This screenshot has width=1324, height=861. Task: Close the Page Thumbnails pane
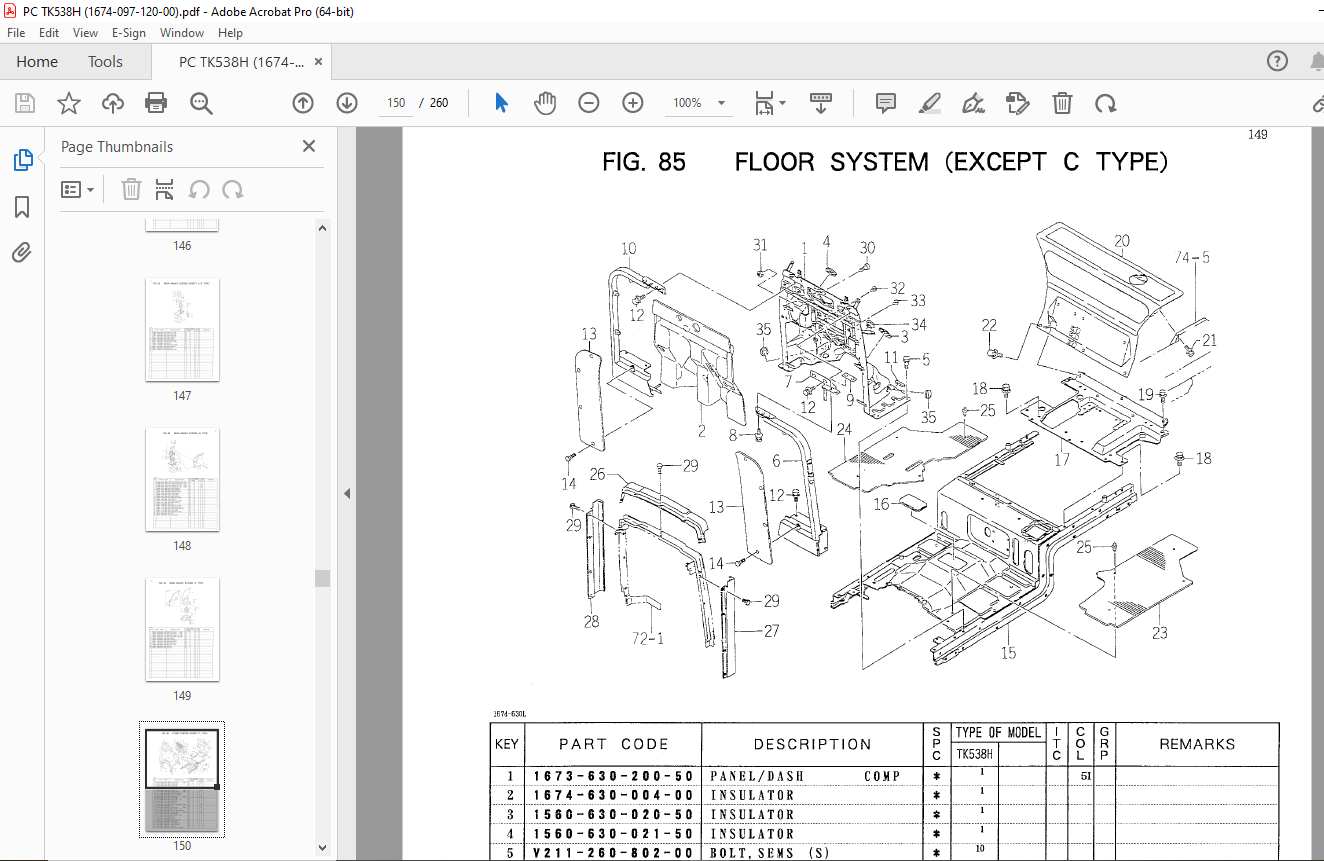[309, 146]
